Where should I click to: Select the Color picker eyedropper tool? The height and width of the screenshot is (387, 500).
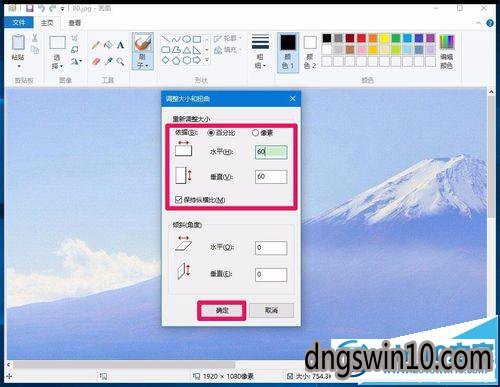pyautogui.click(x=108, y=61)
